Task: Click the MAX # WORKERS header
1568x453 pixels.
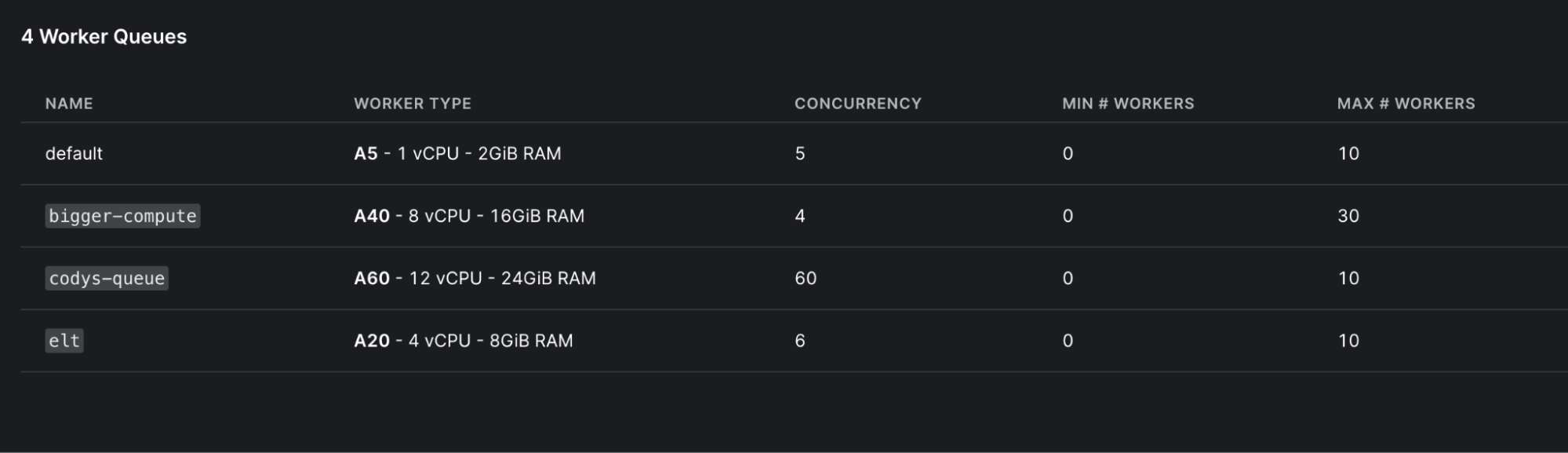Action: coord(1406,104)
